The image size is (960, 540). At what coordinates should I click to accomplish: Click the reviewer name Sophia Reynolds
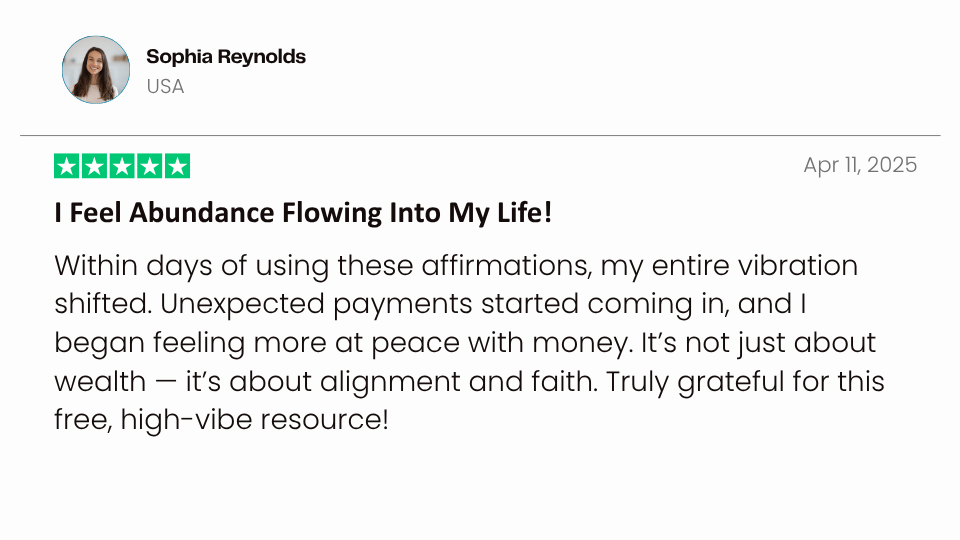point(226,56)
